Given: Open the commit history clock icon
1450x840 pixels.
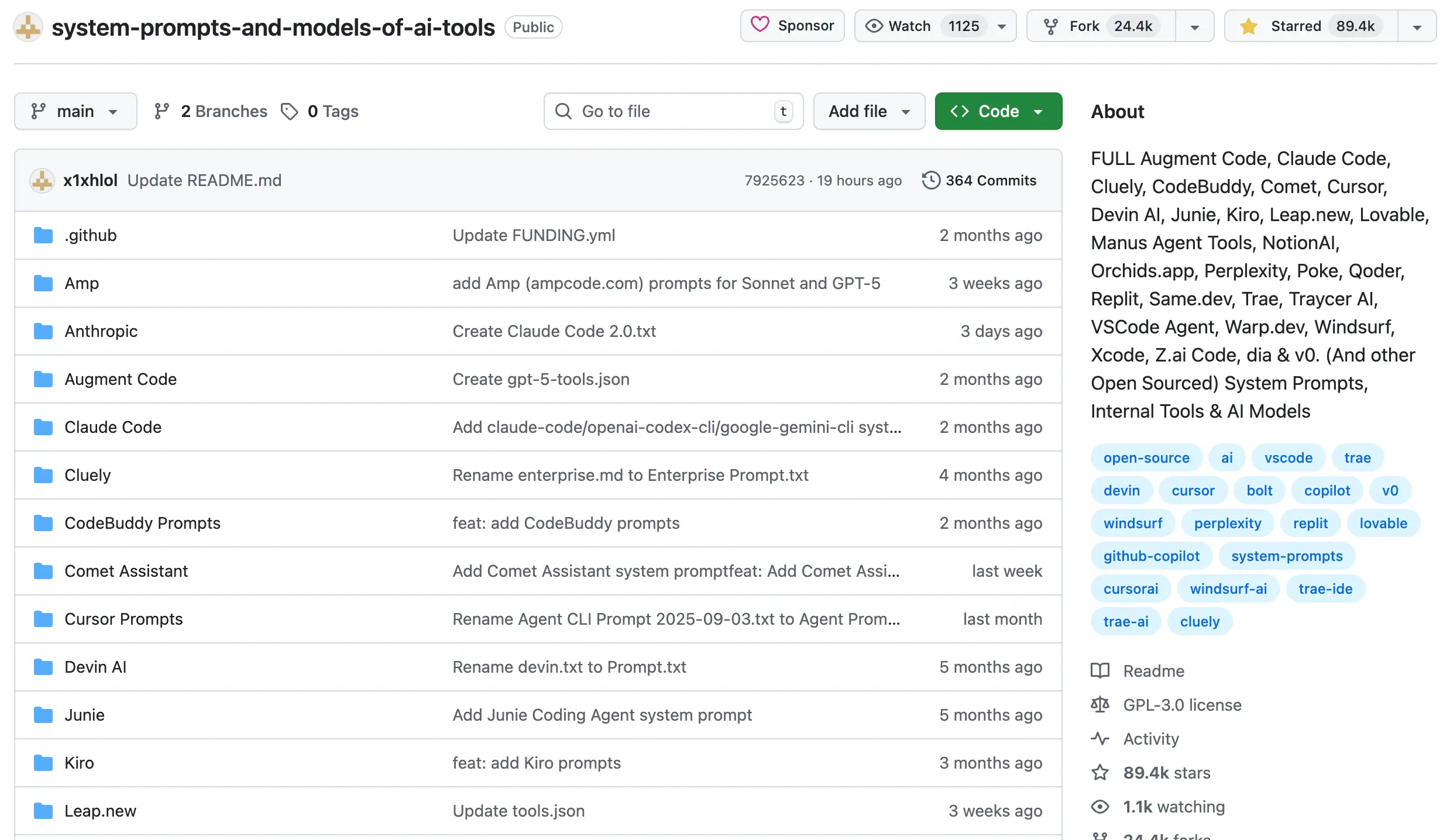Looking at the screenshot, I should 930,180.
